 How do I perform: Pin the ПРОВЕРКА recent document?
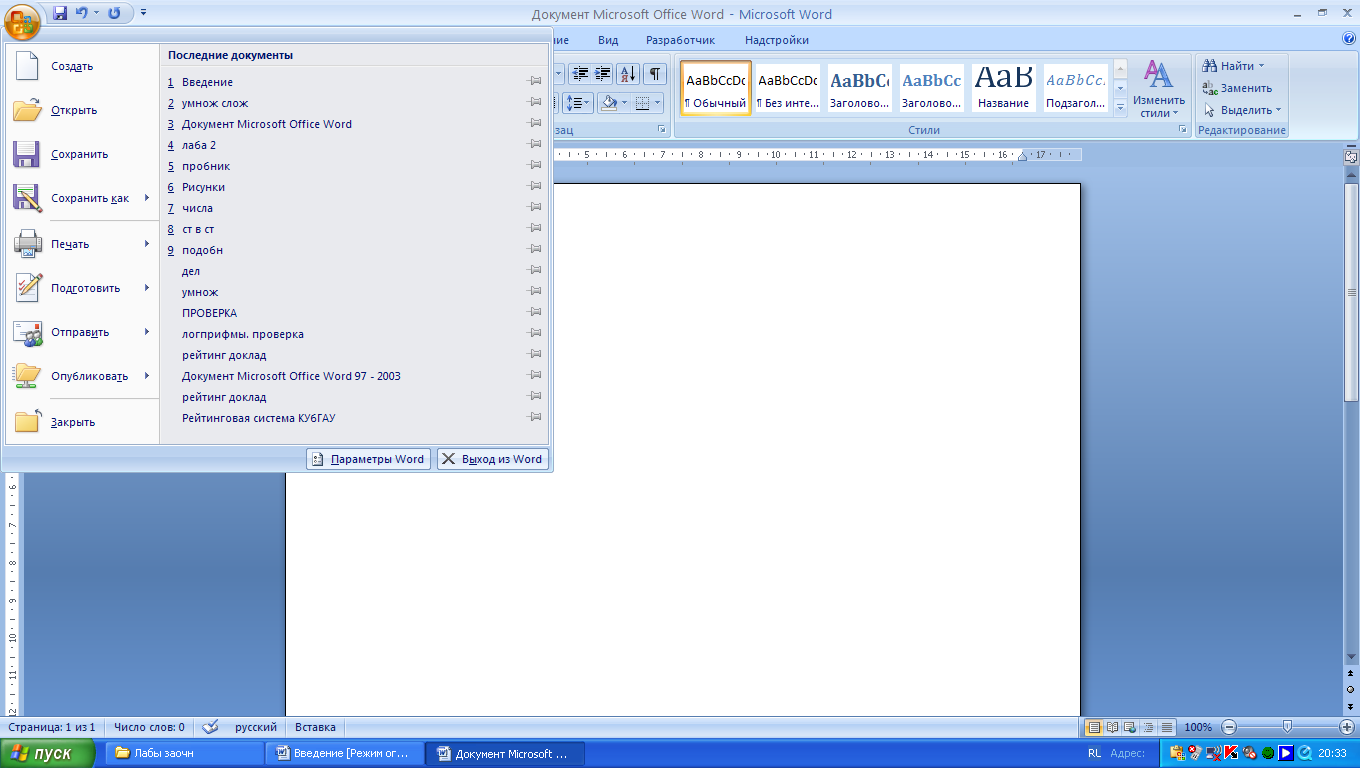[535, 313]
